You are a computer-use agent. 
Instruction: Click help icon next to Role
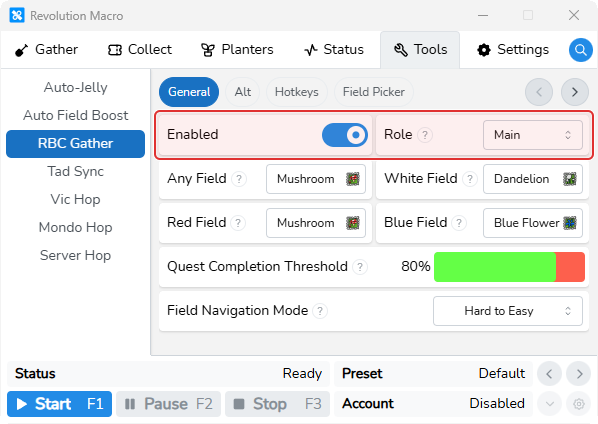[x=425, y=135]
